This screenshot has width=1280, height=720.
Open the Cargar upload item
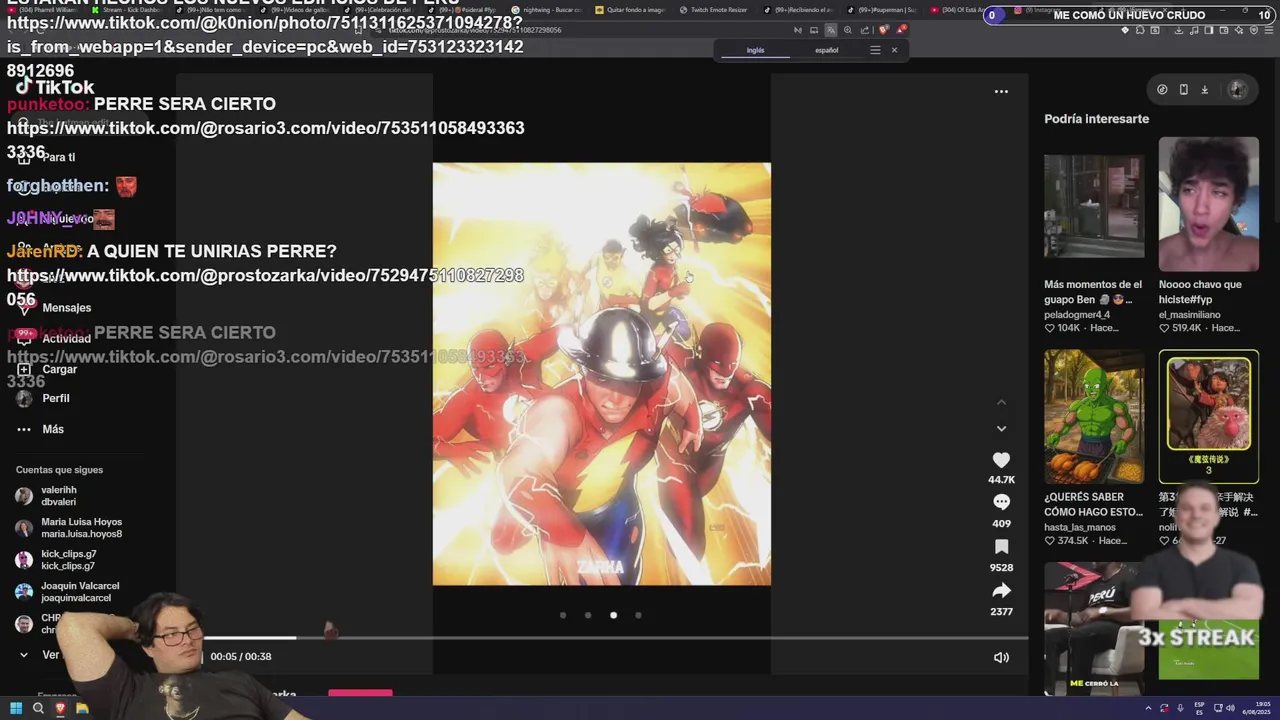coord(47,369)
